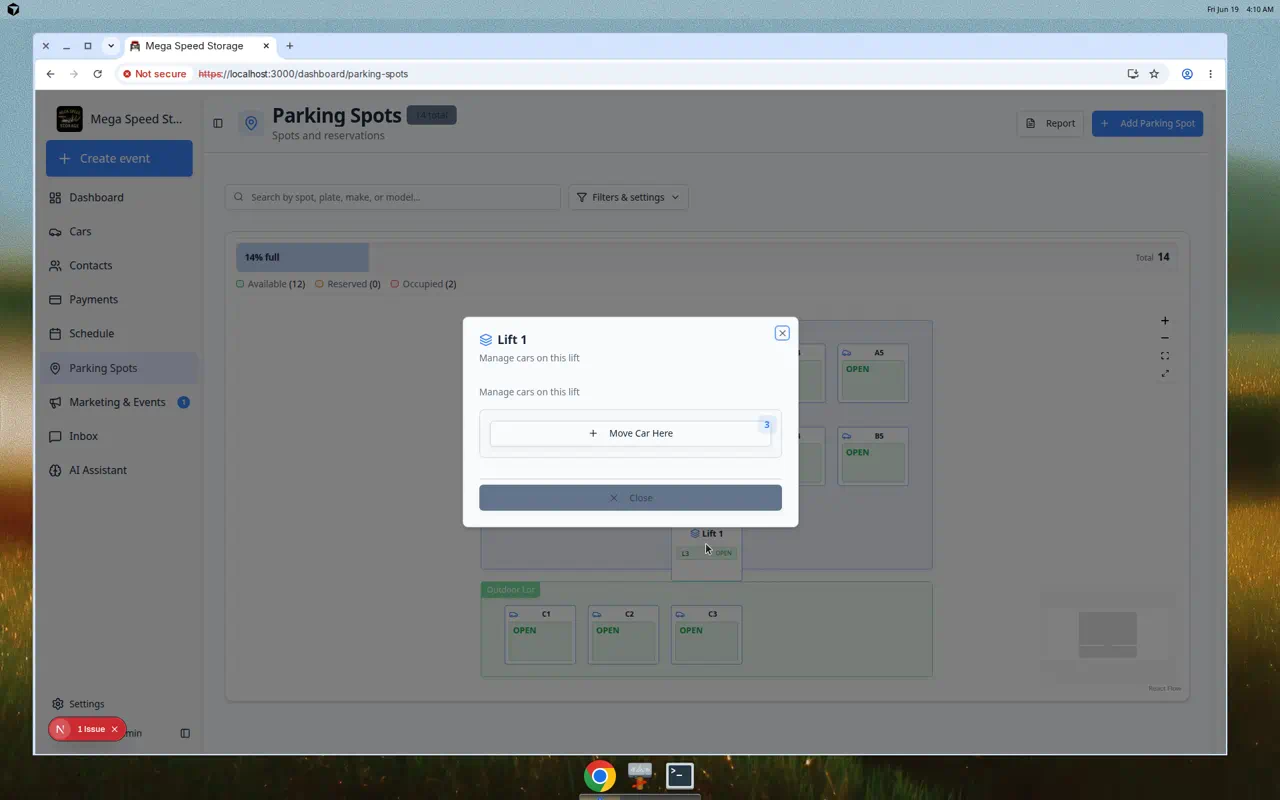The width and height of the screenshot is (1280, 800).
Task: Zoom out on the parking map
Action: 1165,338
